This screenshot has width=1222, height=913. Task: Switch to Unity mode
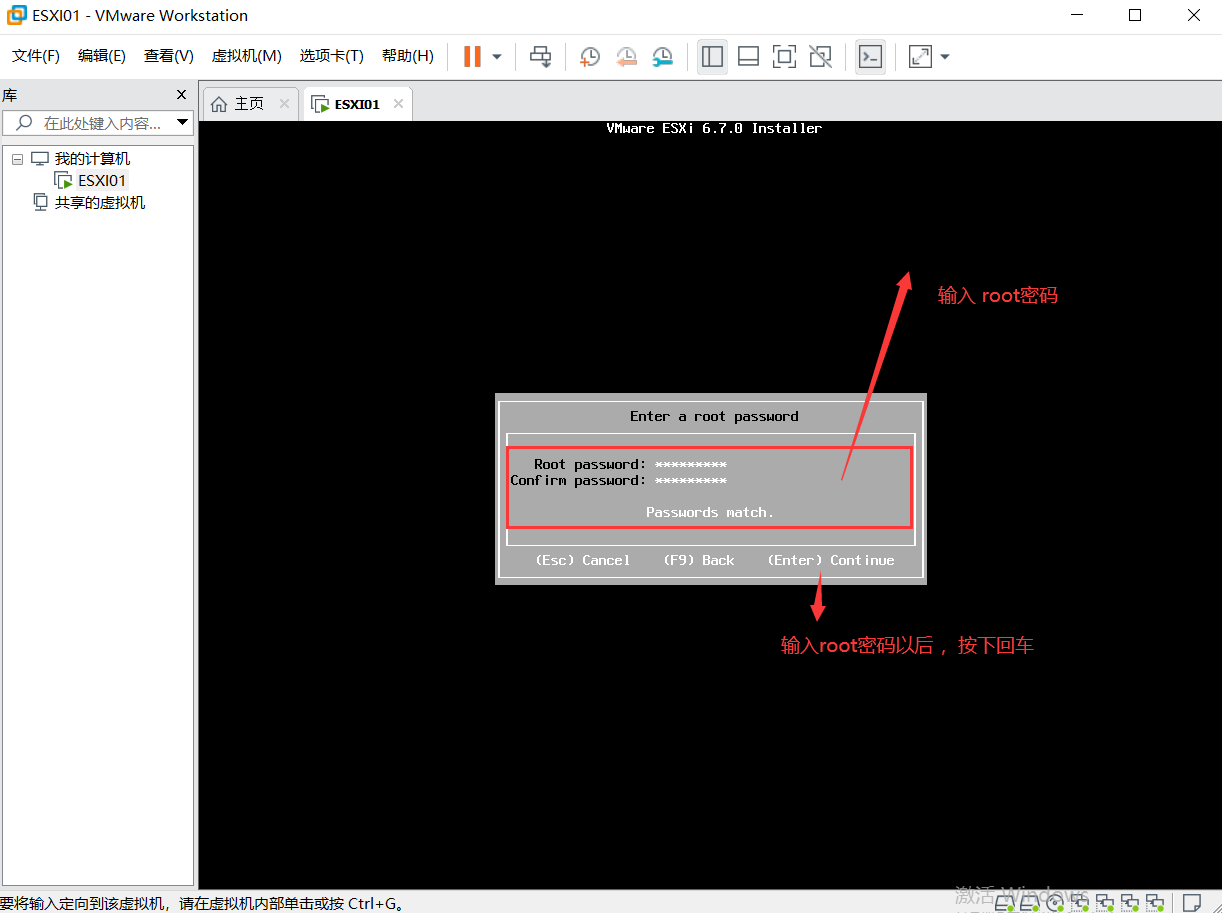pyautogui.click(x=821, y=57)
